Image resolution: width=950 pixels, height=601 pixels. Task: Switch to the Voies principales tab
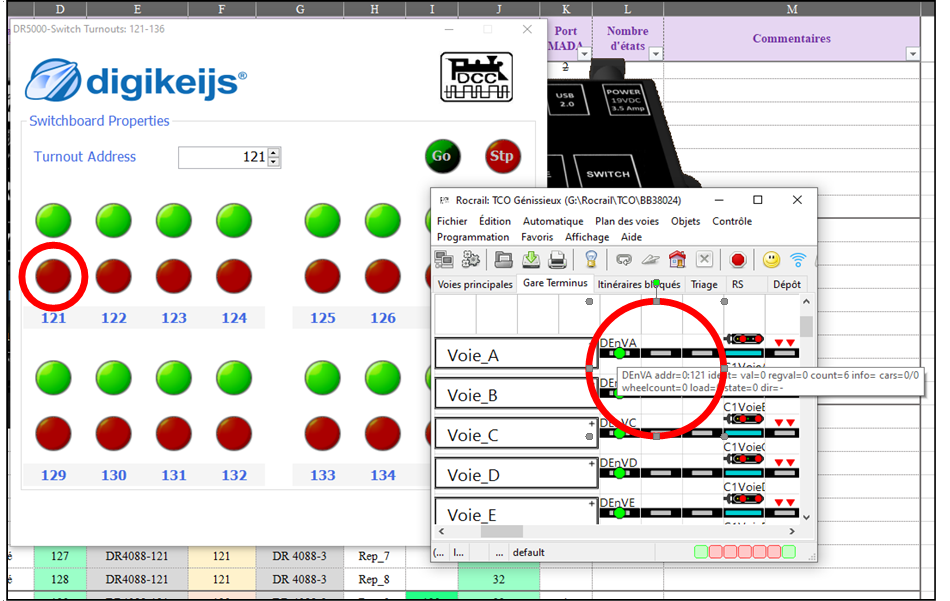[x=475, y=284]
